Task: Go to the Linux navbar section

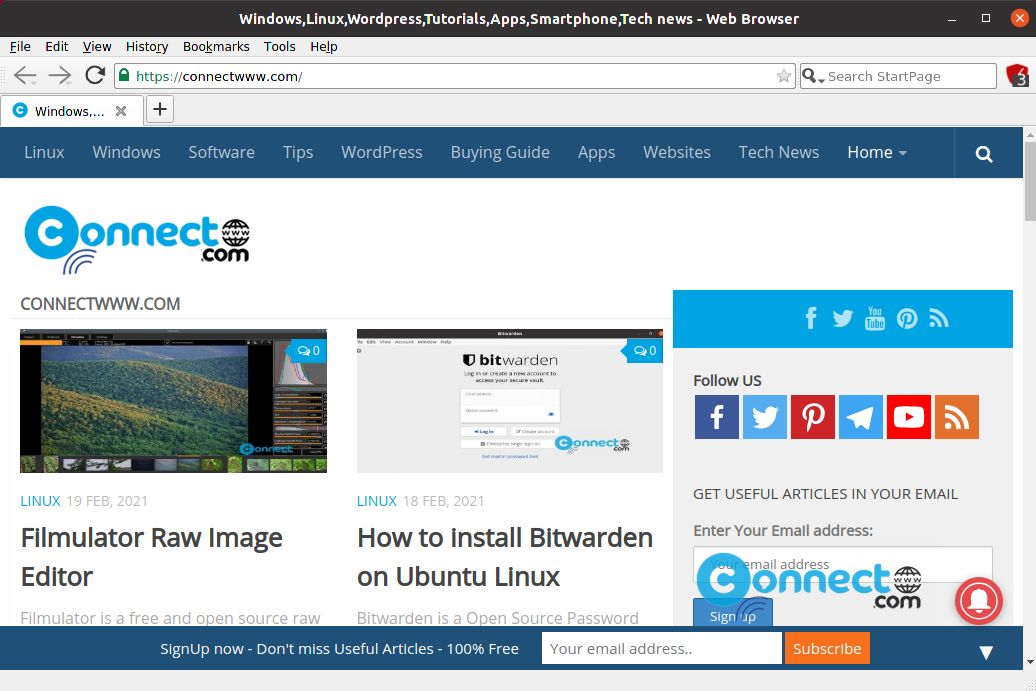Action: (44, 153)
